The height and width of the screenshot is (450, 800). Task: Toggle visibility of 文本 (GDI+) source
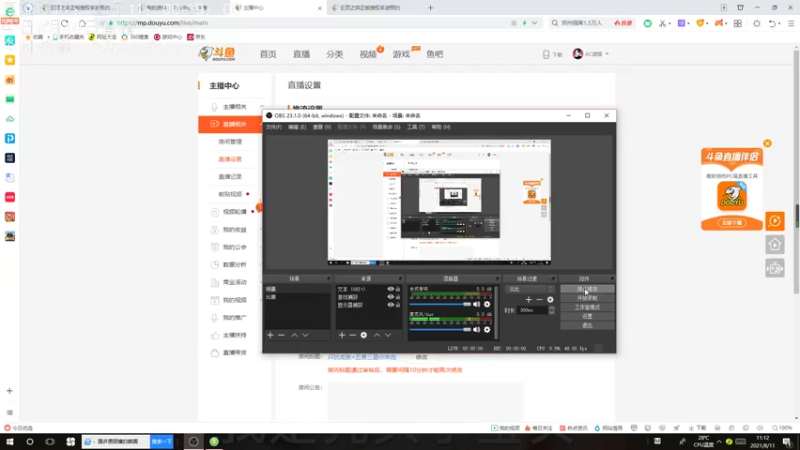point(390,289)
